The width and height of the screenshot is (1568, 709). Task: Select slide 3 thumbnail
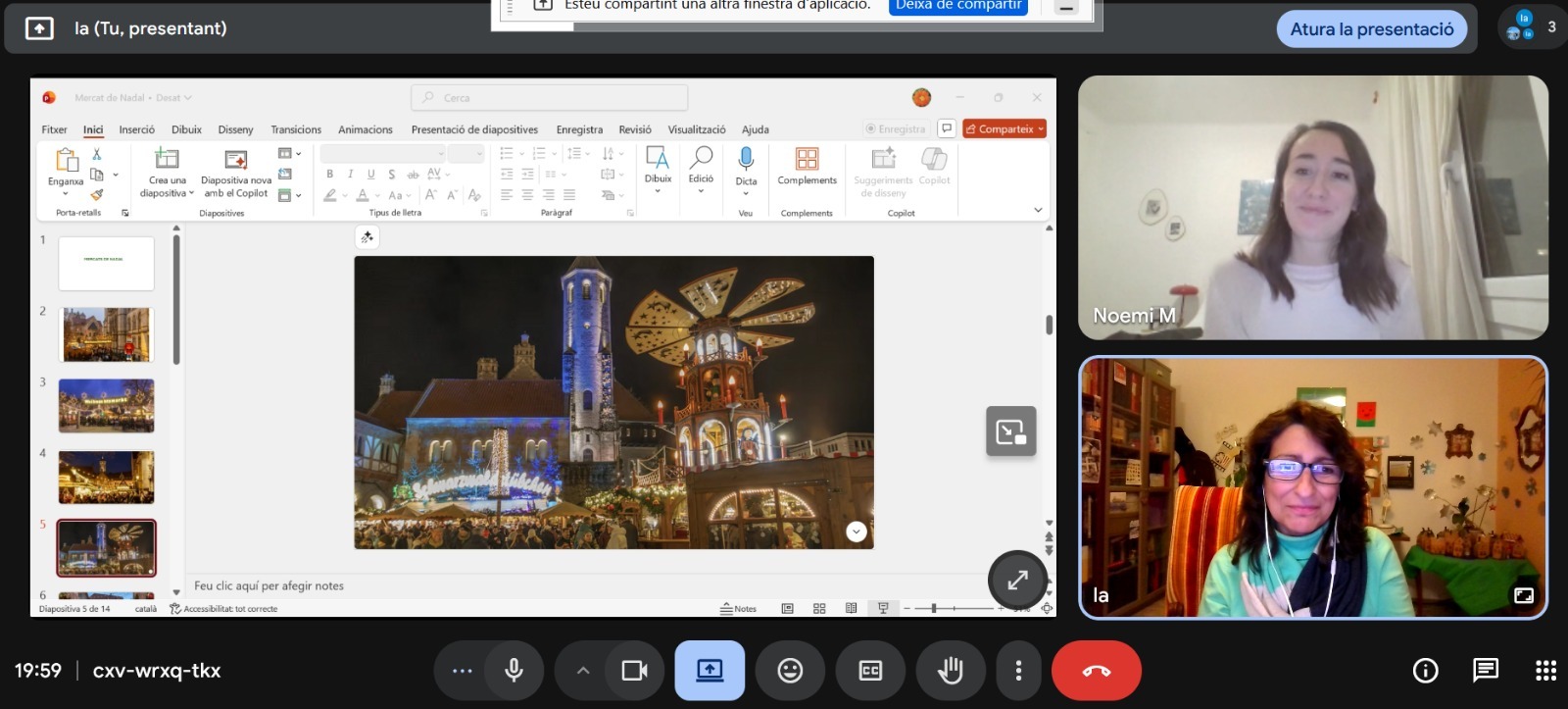click(x=106, y=405)
